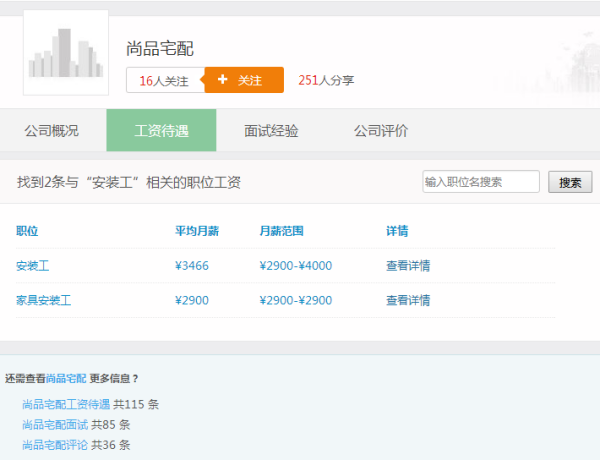Click 查看详情 for 家具安装工 row

(408, 300)
